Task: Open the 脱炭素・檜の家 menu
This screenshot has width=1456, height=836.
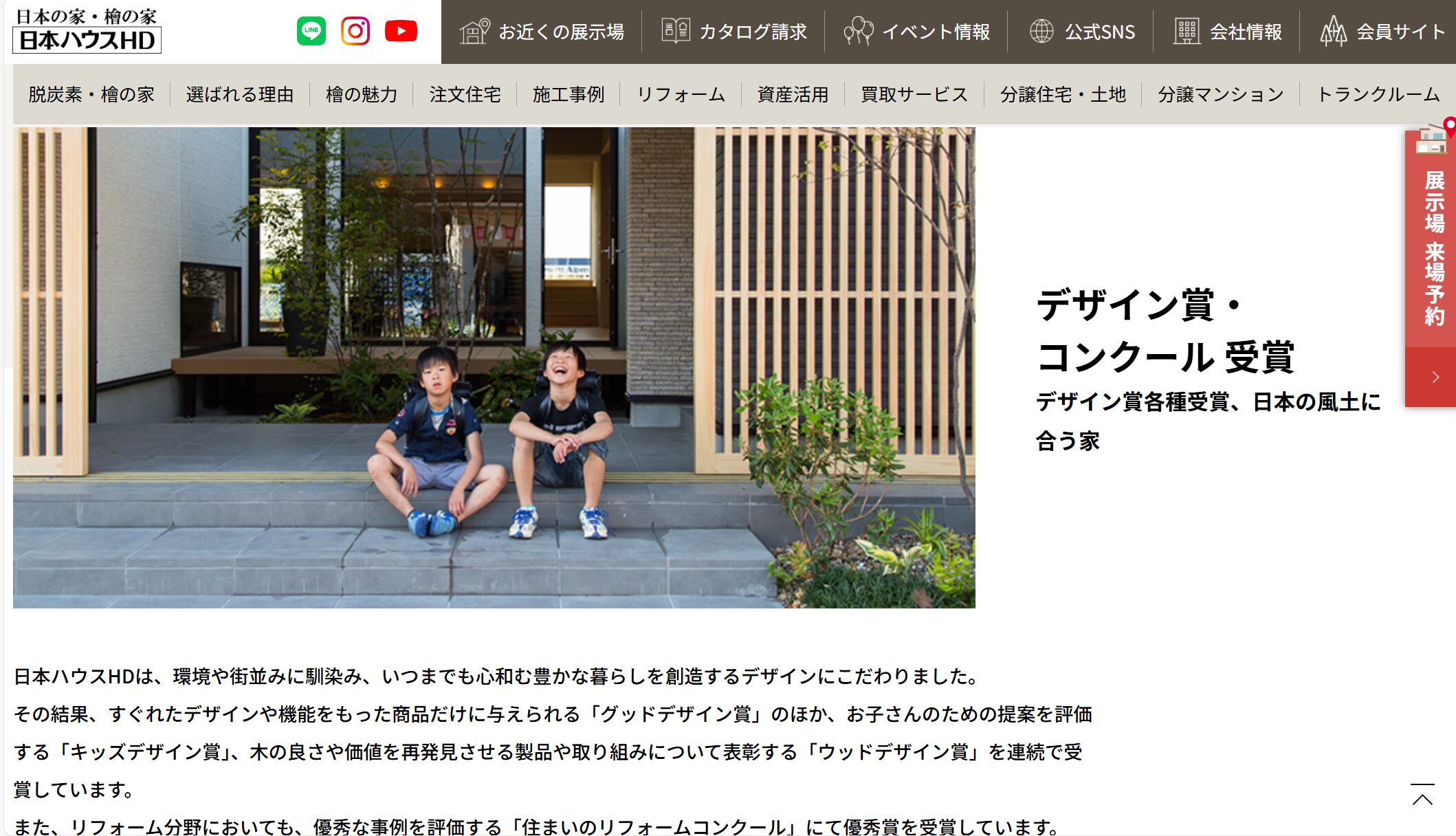Action: [x=91, y=94]
